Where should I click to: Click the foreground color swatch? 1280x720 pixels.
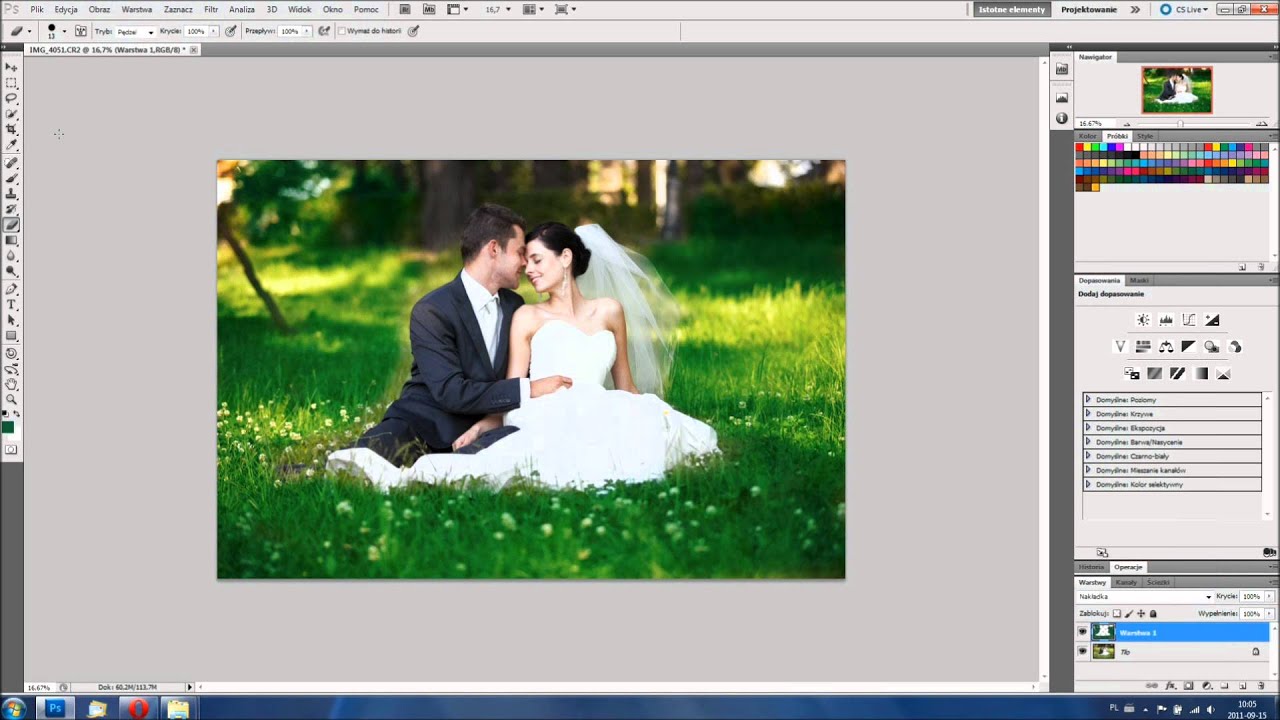click(x=8, y=428)
